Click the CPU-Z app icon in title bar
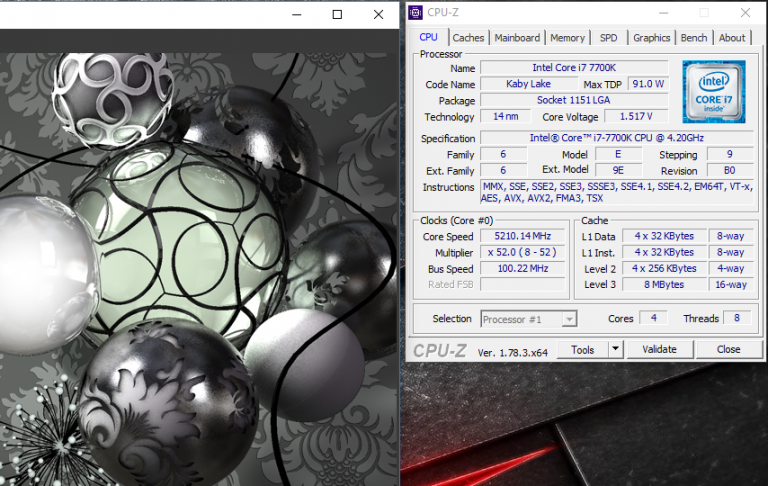The width and height of the screenshot is (768, 486). click(x=416, y=13)
